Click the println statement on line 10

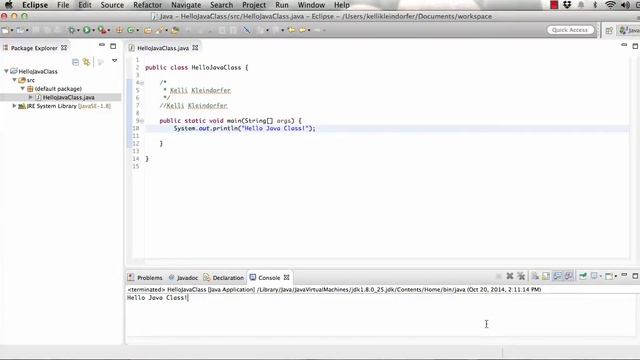click(244, 128)
